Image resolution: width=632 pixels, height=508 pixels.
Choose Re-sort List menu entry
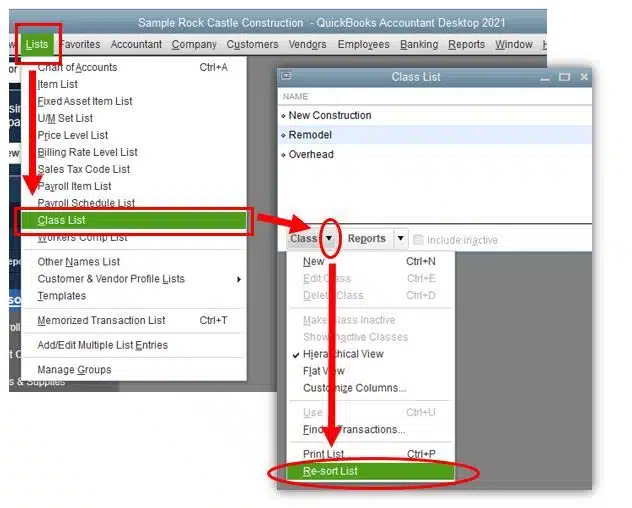tap(330, 471)
